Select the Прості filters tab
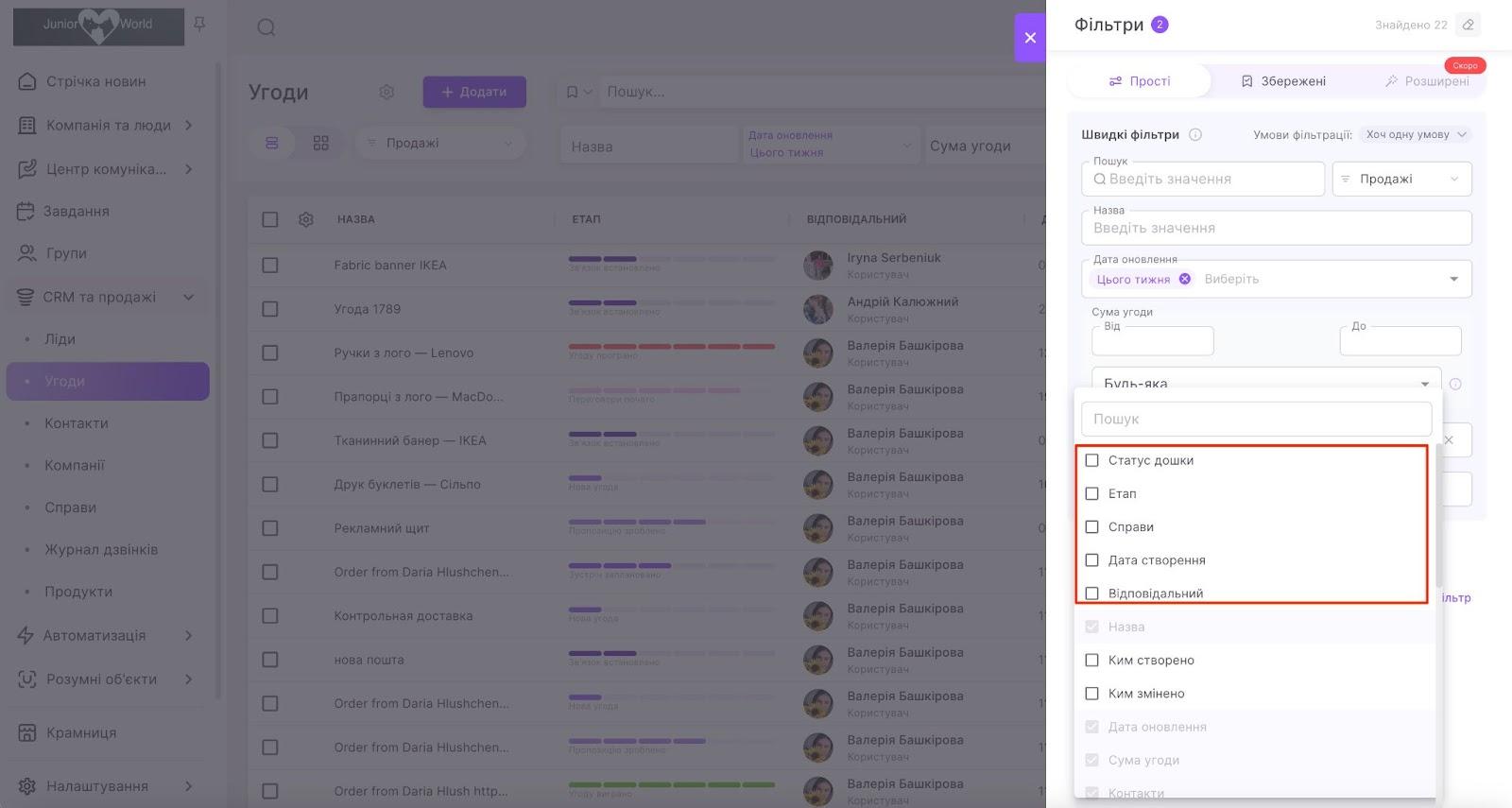Viewport: 1512px width, 808px height. point(1140,81)
